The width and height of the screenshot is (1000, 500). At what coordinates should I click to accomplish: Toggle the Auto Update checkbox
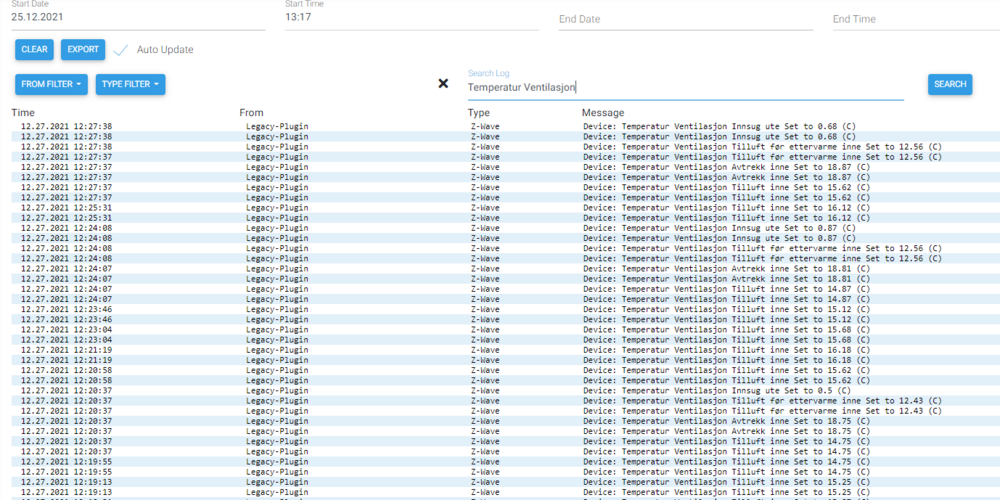click(x=121, y=50)
